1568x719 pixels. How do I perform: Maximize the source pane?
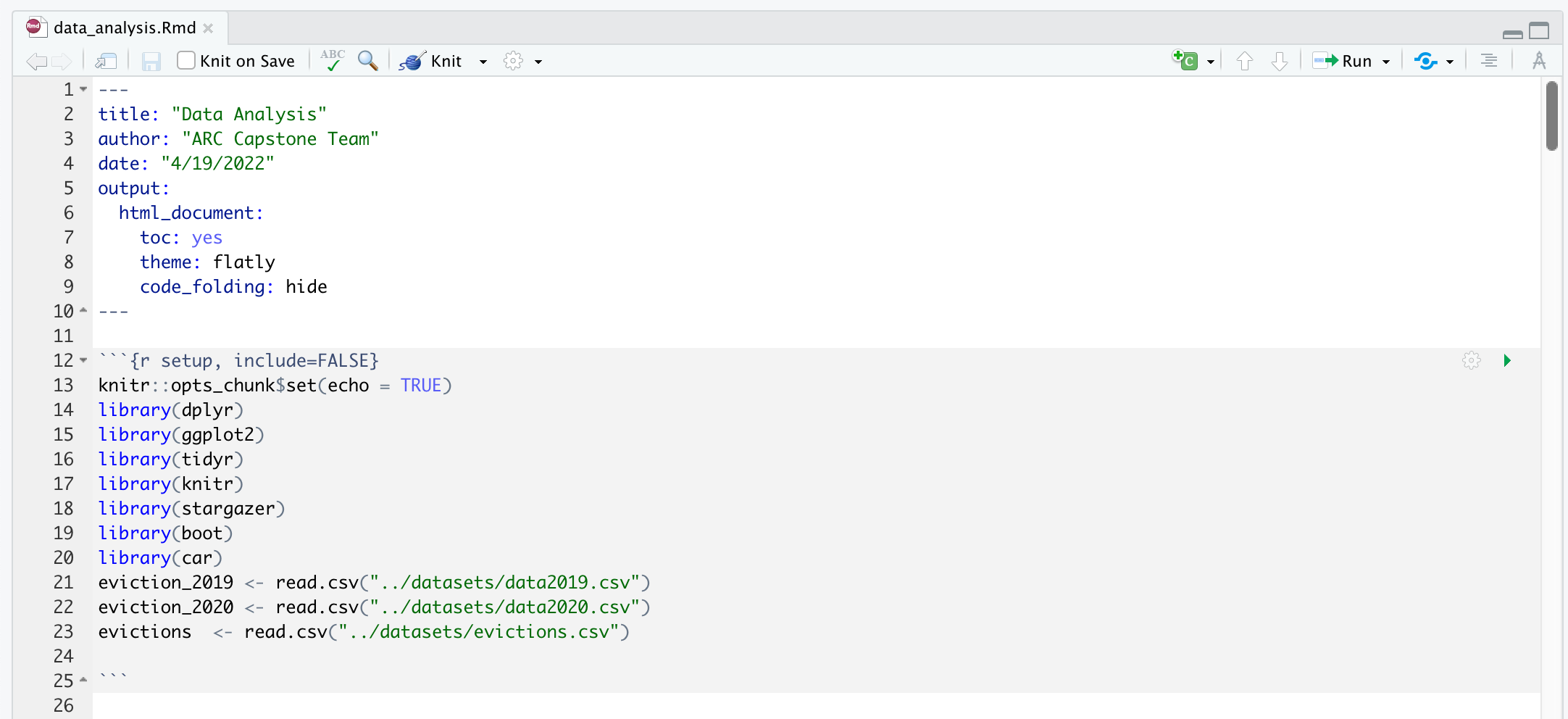coord(1539,31)
